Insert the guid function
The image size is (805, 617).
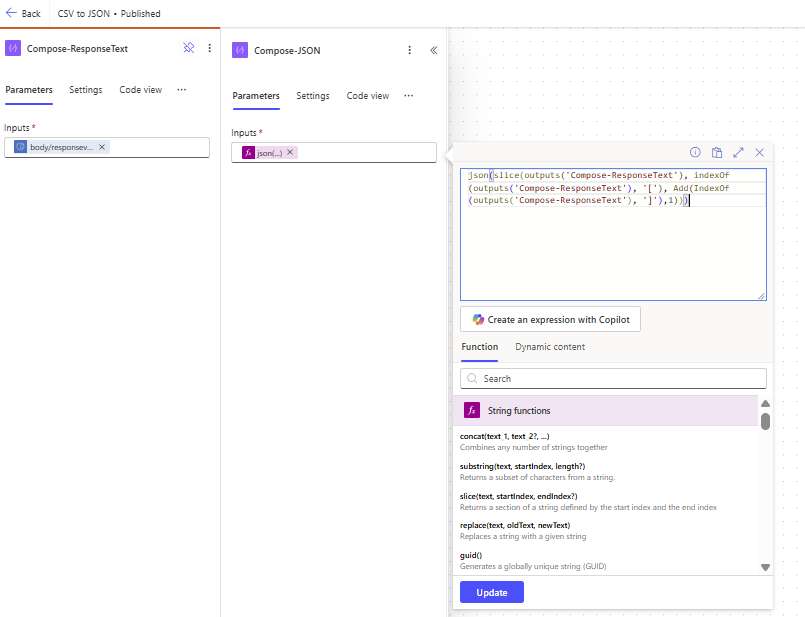(x=533, y=561)
